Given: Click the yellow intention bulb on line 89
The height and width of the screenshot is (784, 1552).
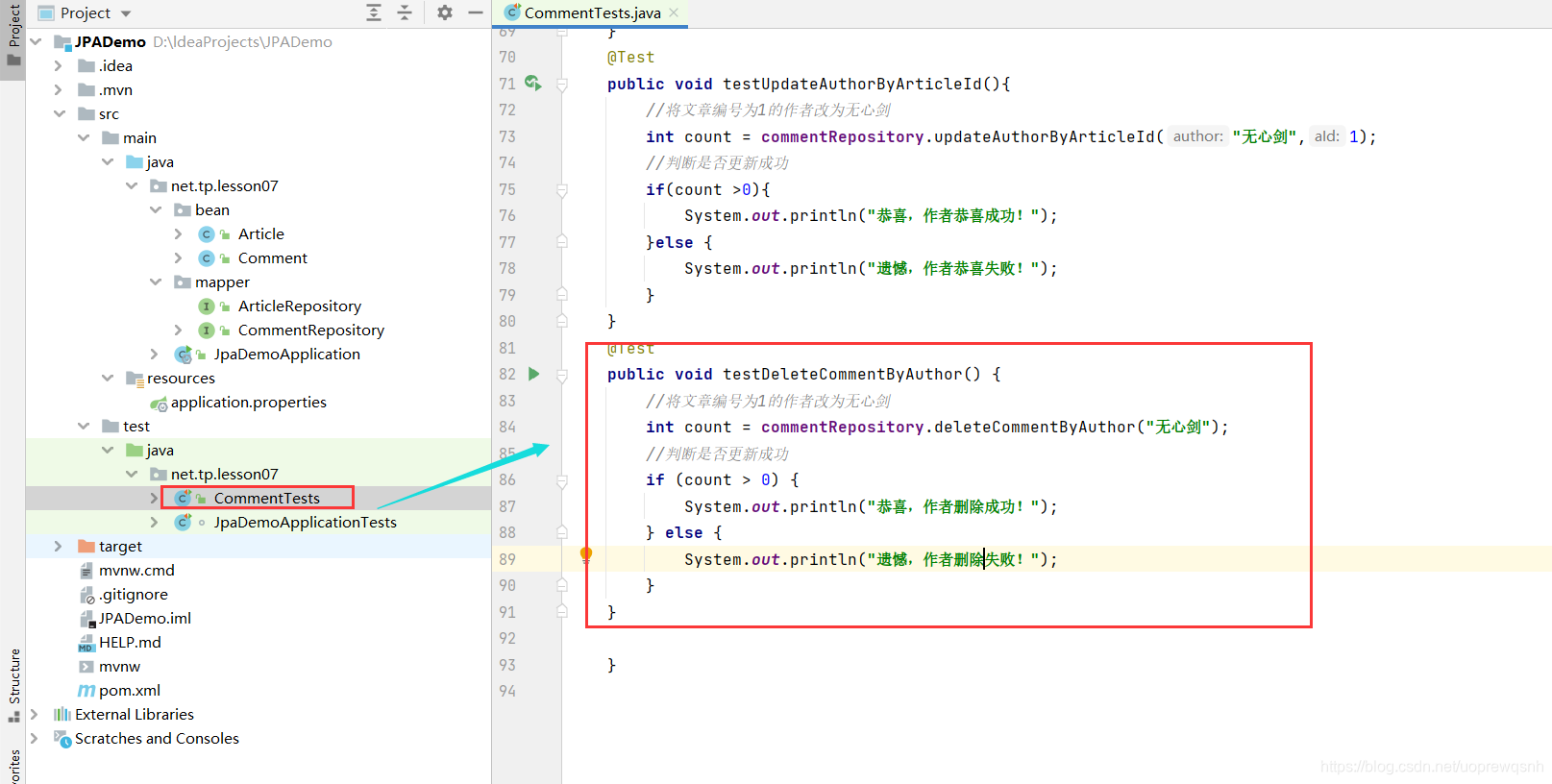Looking at the screenshot, I should [x=586, y=554].
